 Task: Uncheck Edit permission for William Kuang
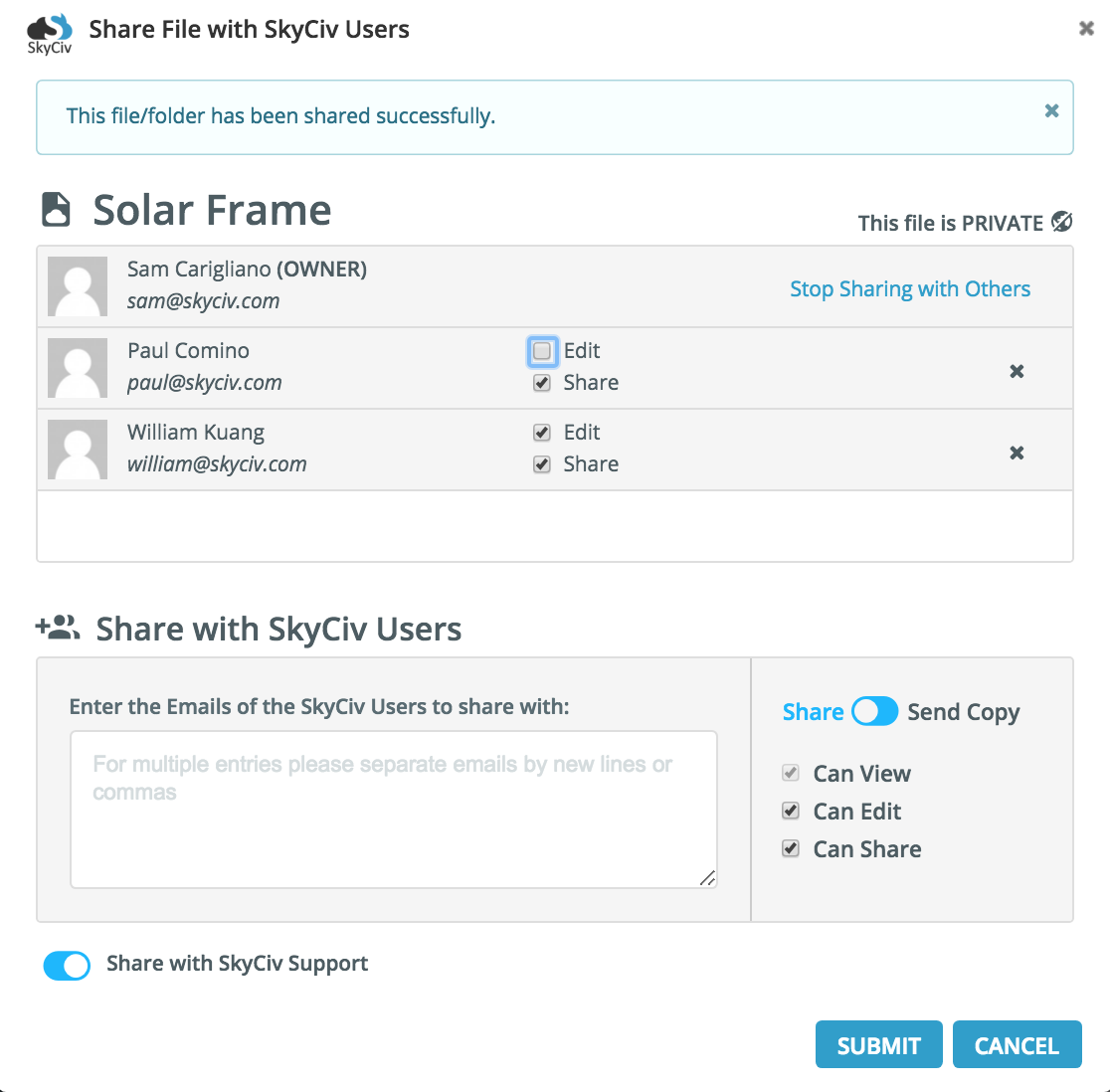coord(542,433)
